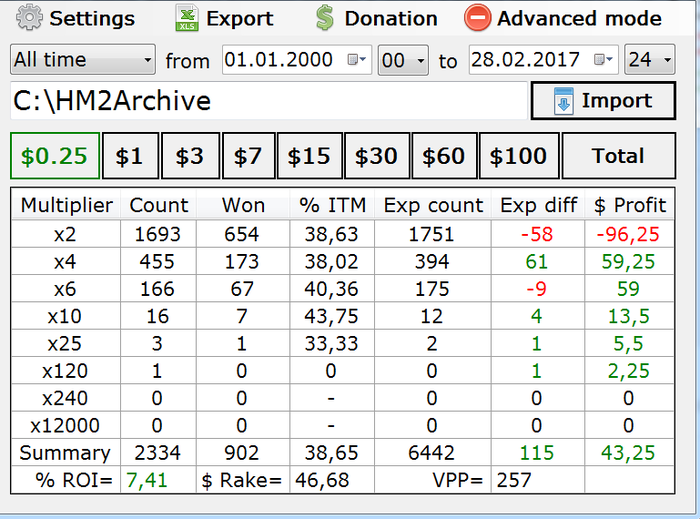Click the x10 multiplier row label

point(65,316)
